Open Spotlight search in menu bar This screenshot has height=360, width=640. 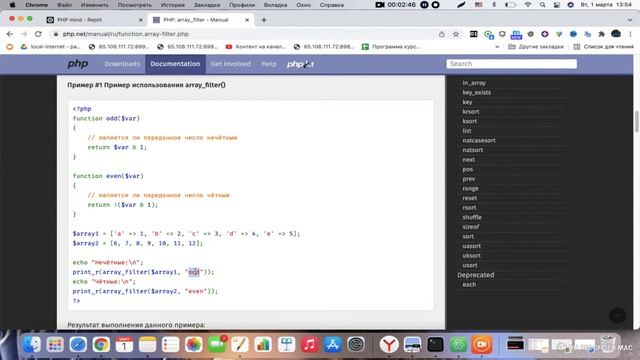[x=542, y=5]
